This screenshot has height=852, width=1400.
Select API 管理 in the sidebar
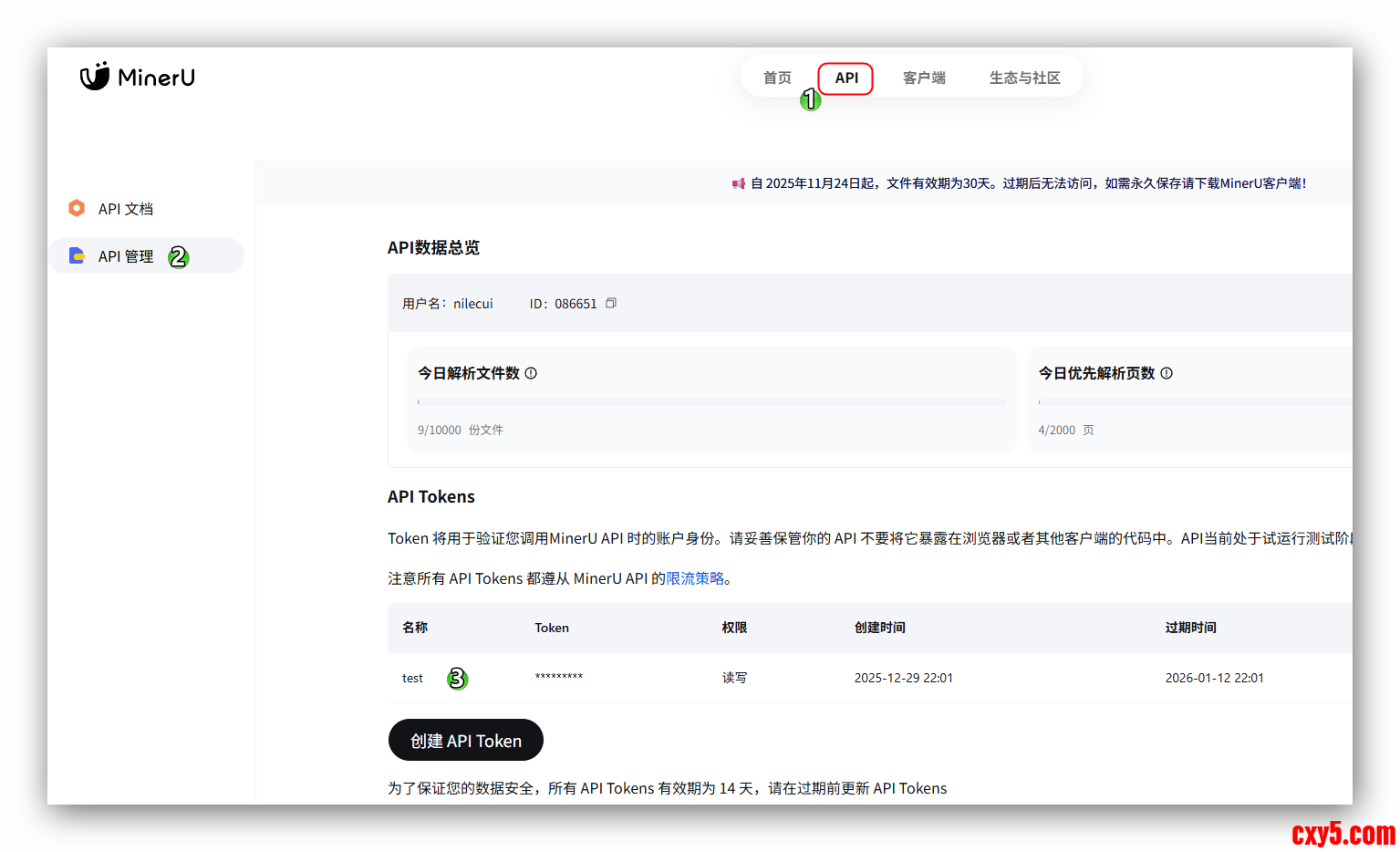pos(126,256)
